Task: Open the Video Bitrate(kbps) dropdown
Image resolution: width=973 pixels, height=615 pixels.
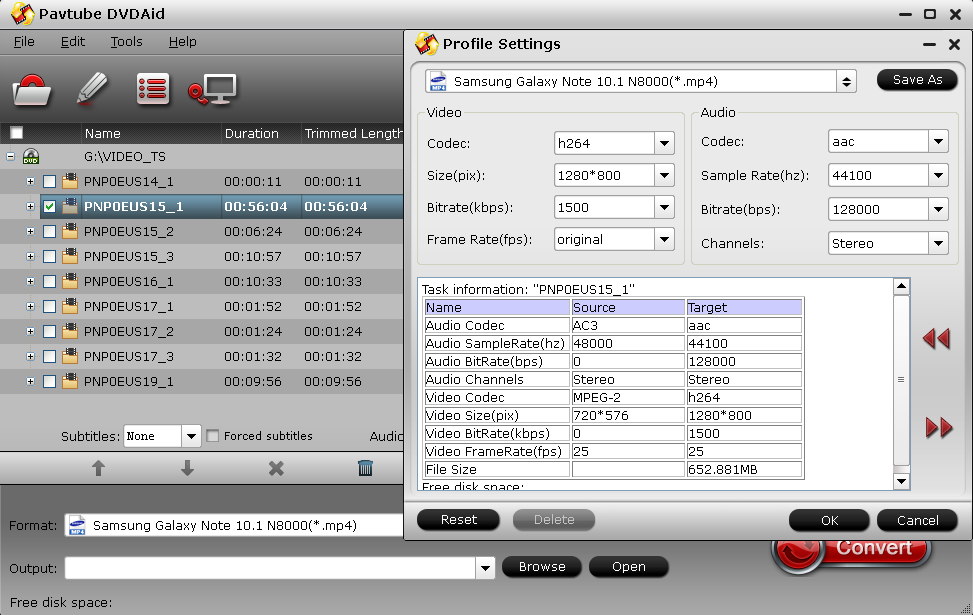Action: [x=664, y=207]
